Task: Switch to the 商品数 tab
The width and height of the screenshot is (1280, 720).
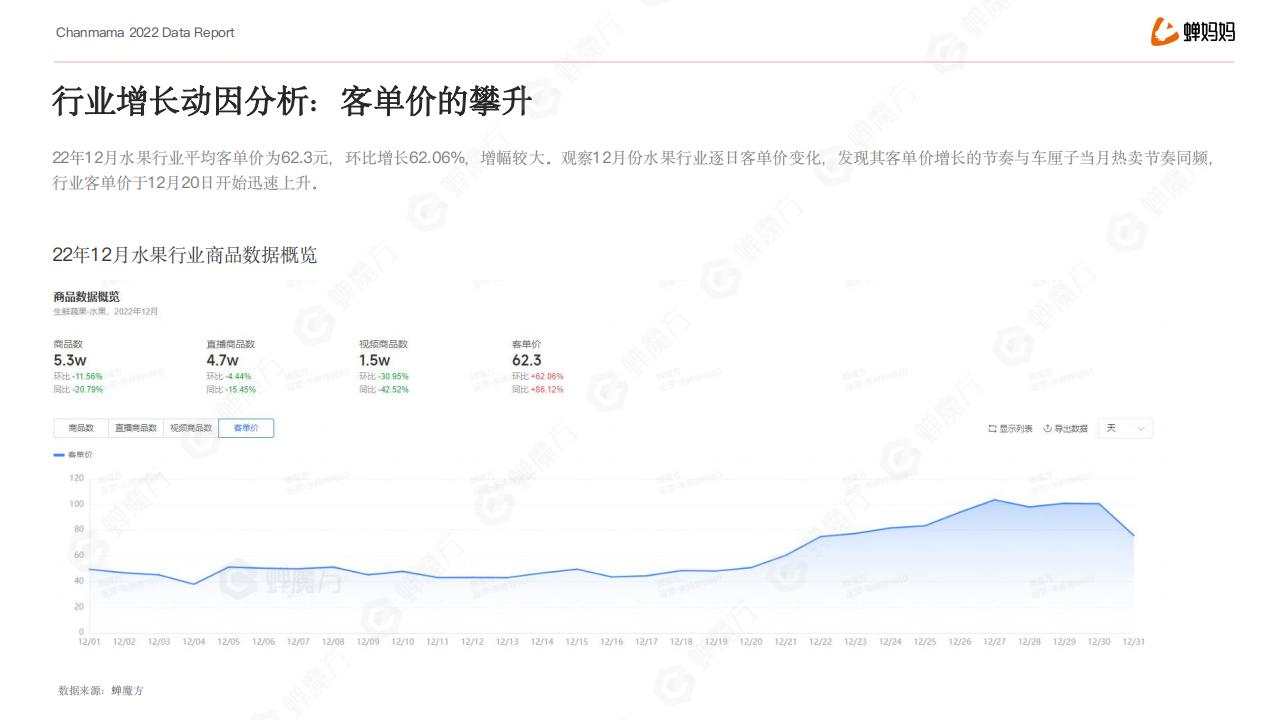Action: [x=81, y=428]
